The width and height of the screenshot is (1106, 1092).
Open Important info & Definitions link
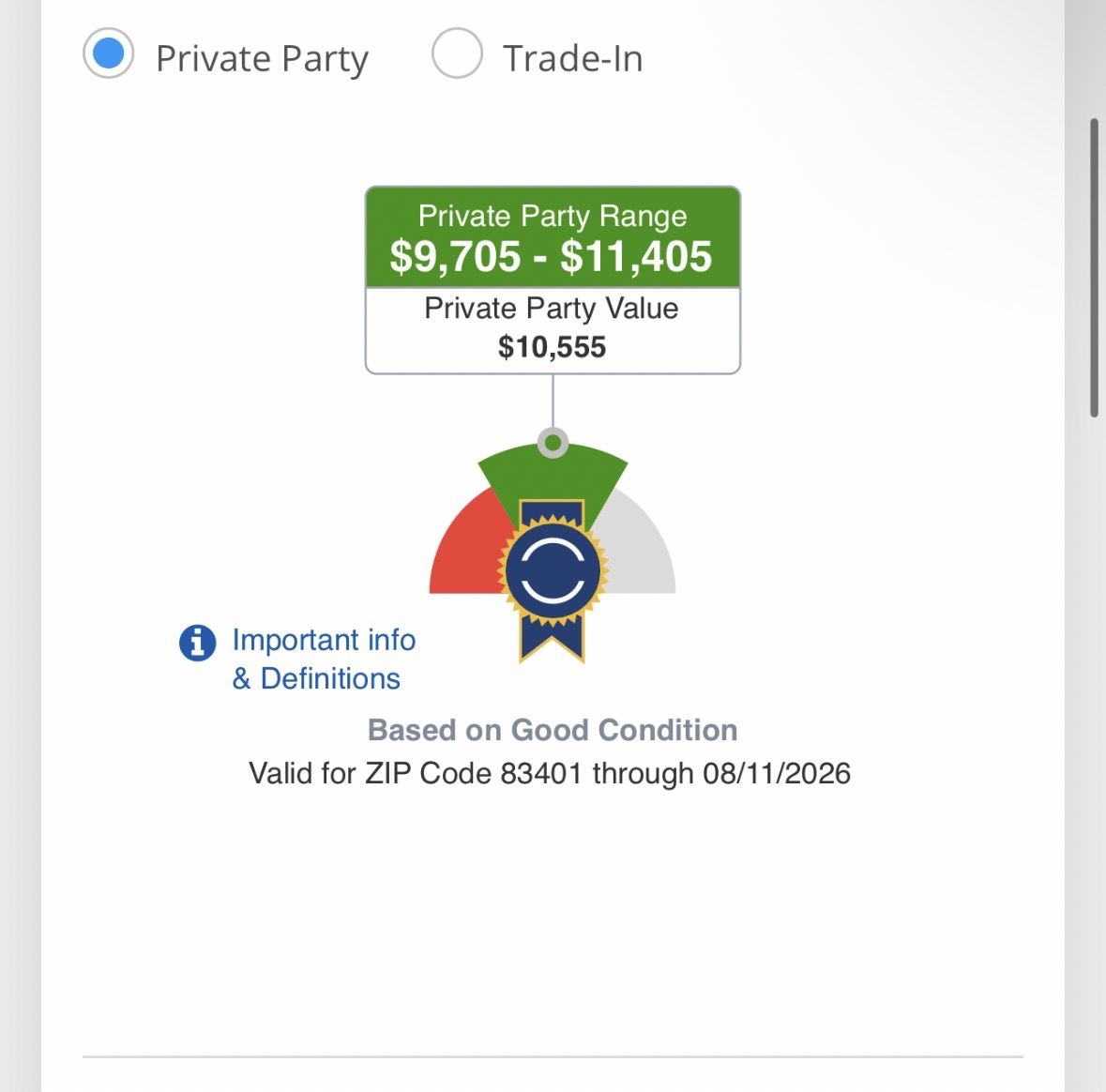(x=323, y=659)
